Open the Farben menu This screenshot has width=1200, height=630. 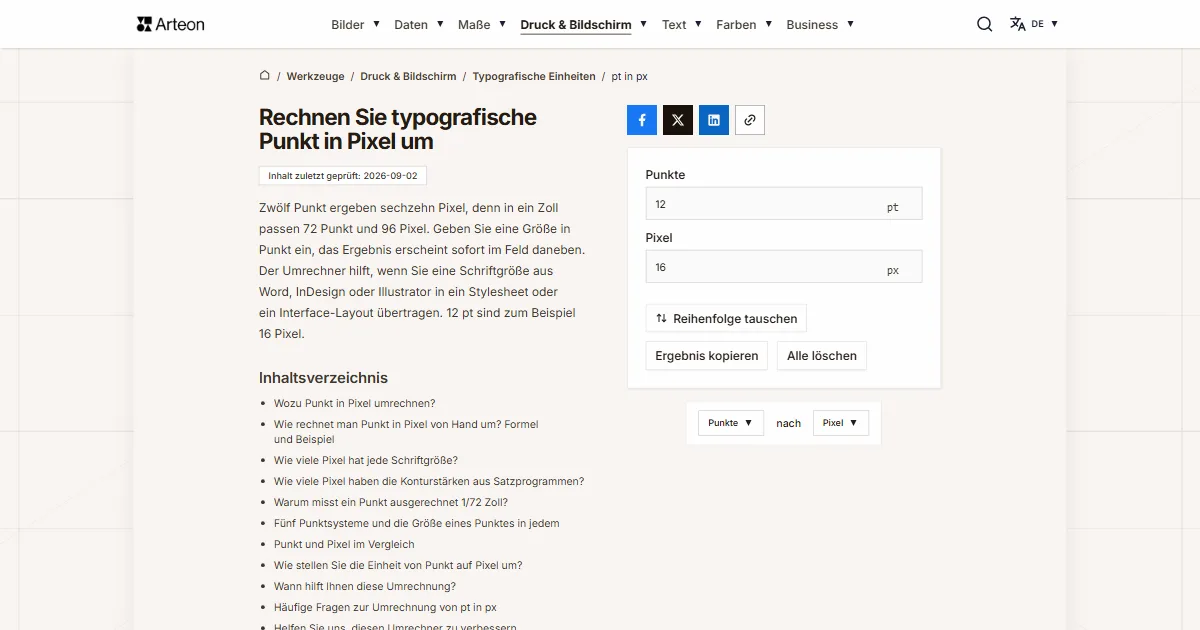click(744, 24)
